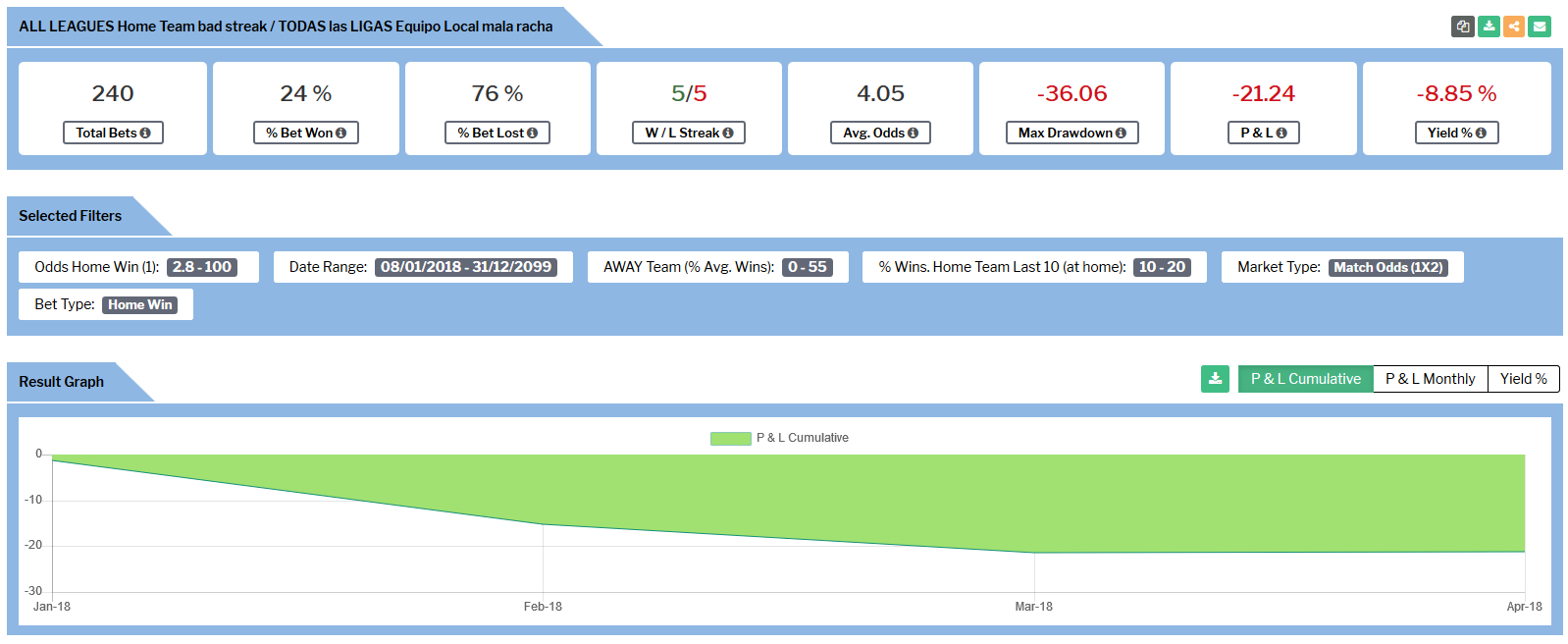Click the Jan-18 axis label
This screenshot has height=644, width=1568.
52,607
